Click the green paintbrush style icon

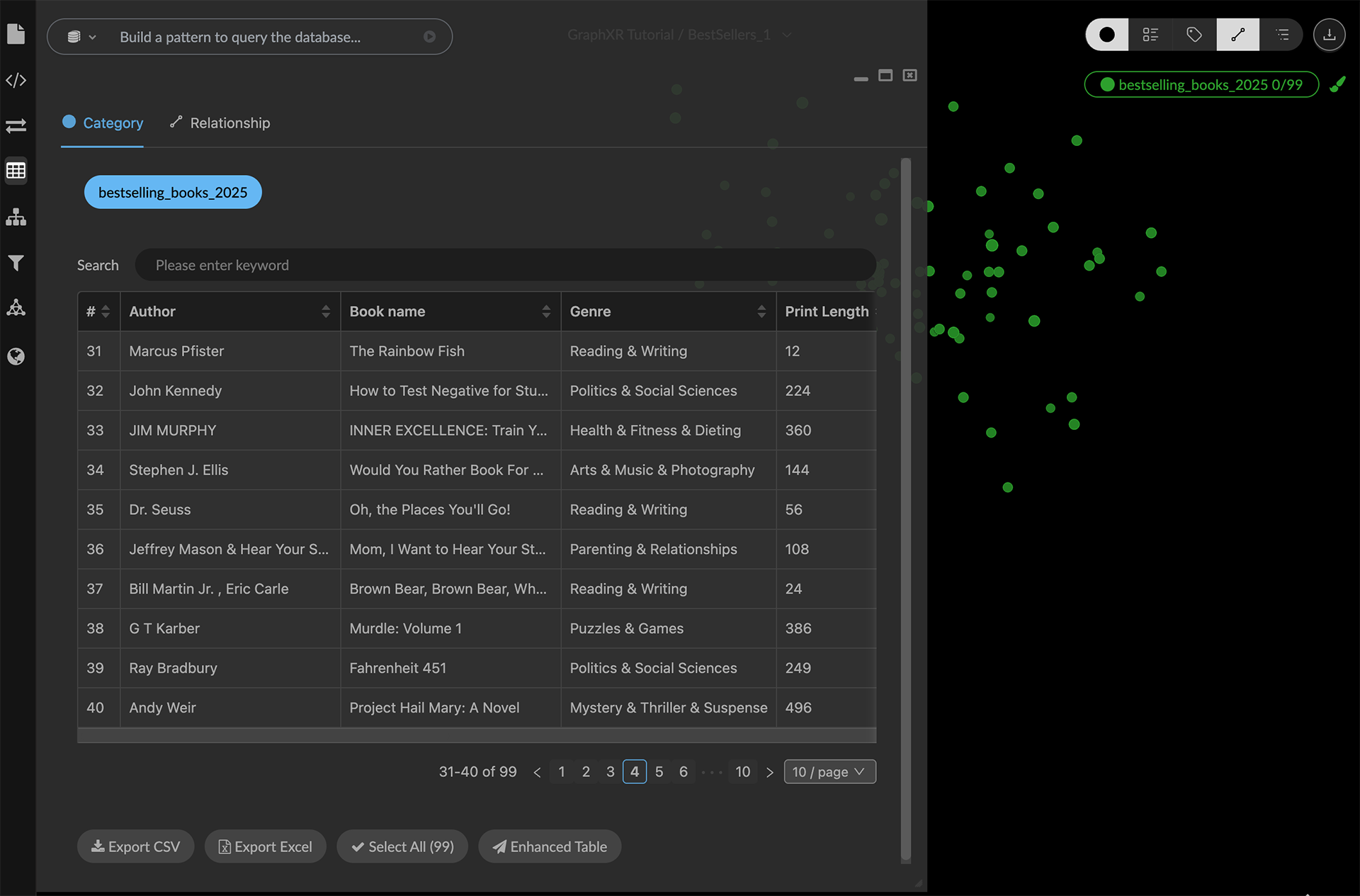(x=1337, y=85)
